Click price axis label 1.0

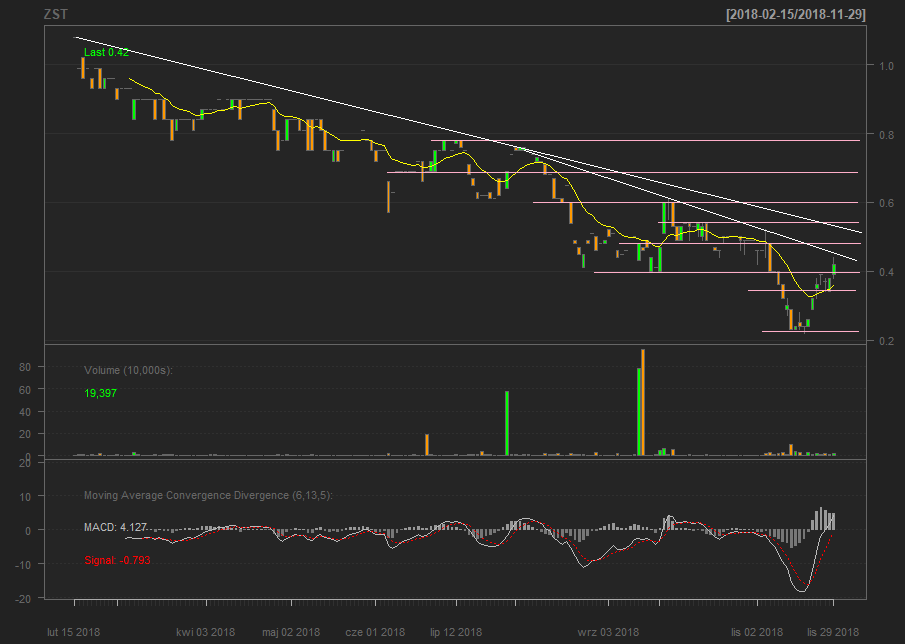[x=887, y=66]
